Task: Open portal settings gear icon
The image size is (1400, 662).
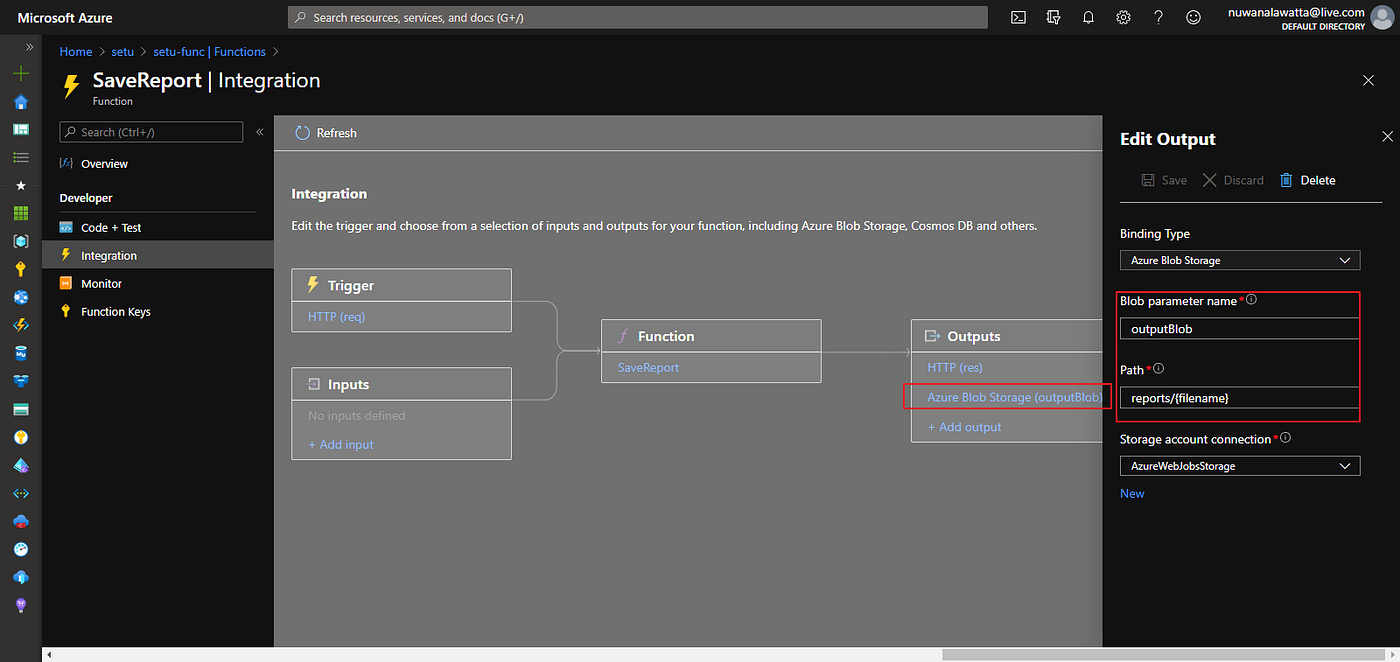Action: tap(1123, 17)
